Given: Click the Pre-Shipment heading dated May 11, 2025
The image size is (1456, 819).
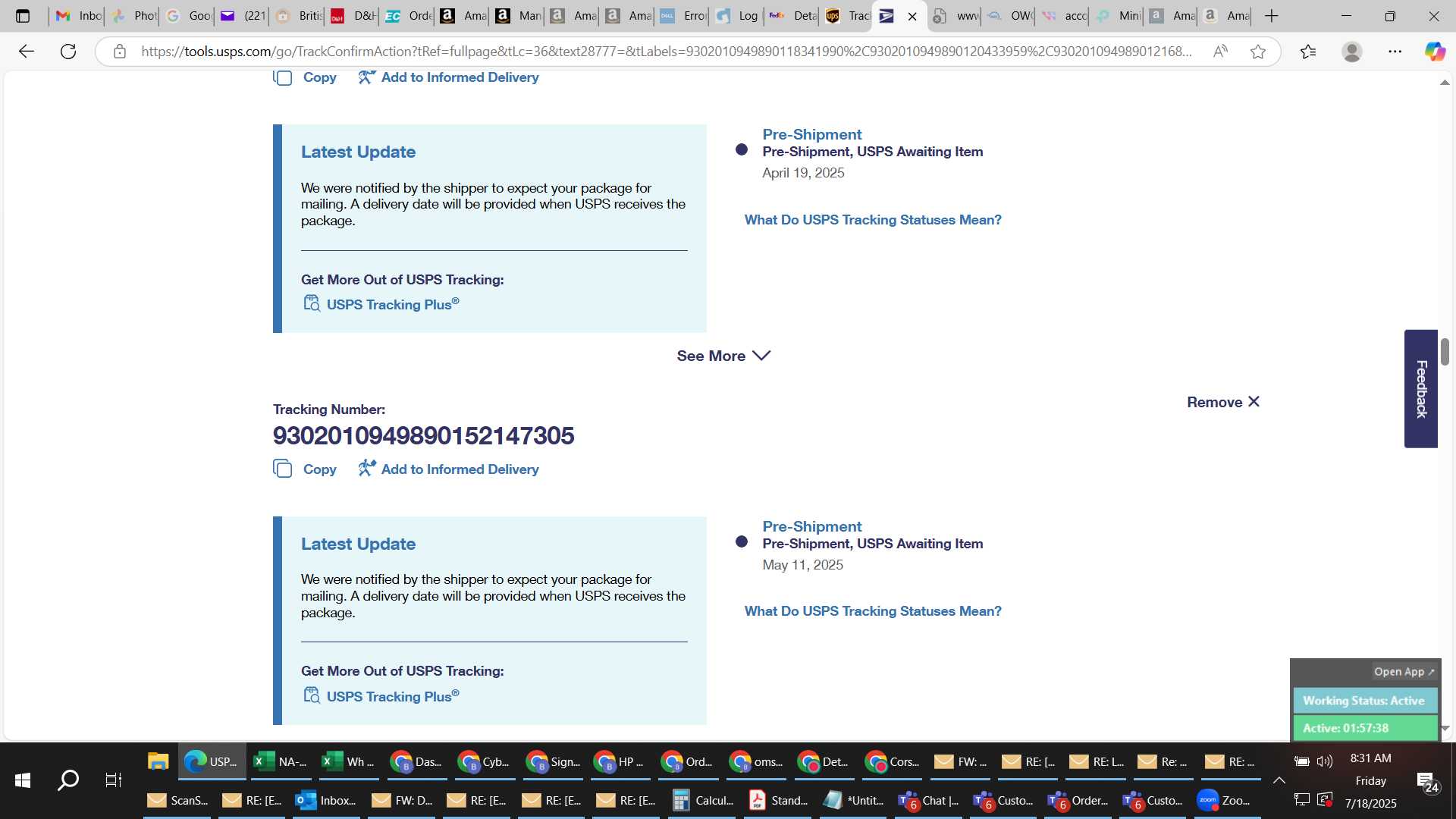Looking at the screenshot, I should tap(812, 526).
